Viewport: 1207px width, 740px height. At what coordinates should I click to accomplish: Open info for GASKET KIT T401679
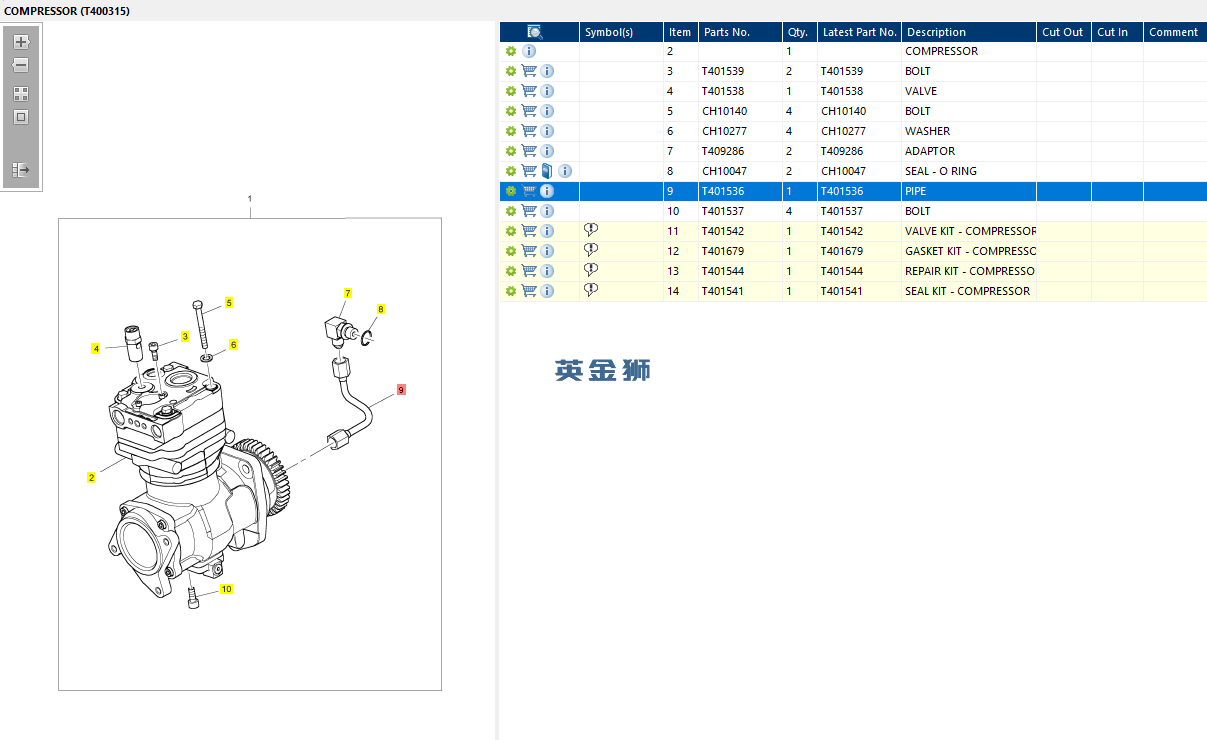(x=547, y=251)
